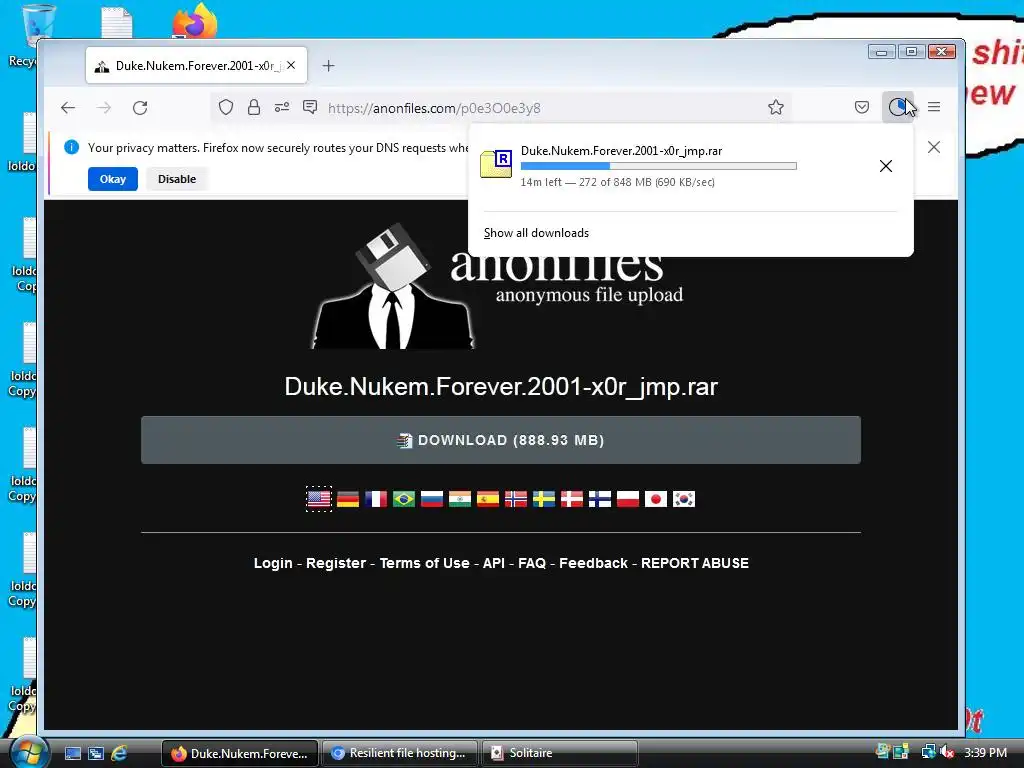View site security padlock info

[254, 108]
